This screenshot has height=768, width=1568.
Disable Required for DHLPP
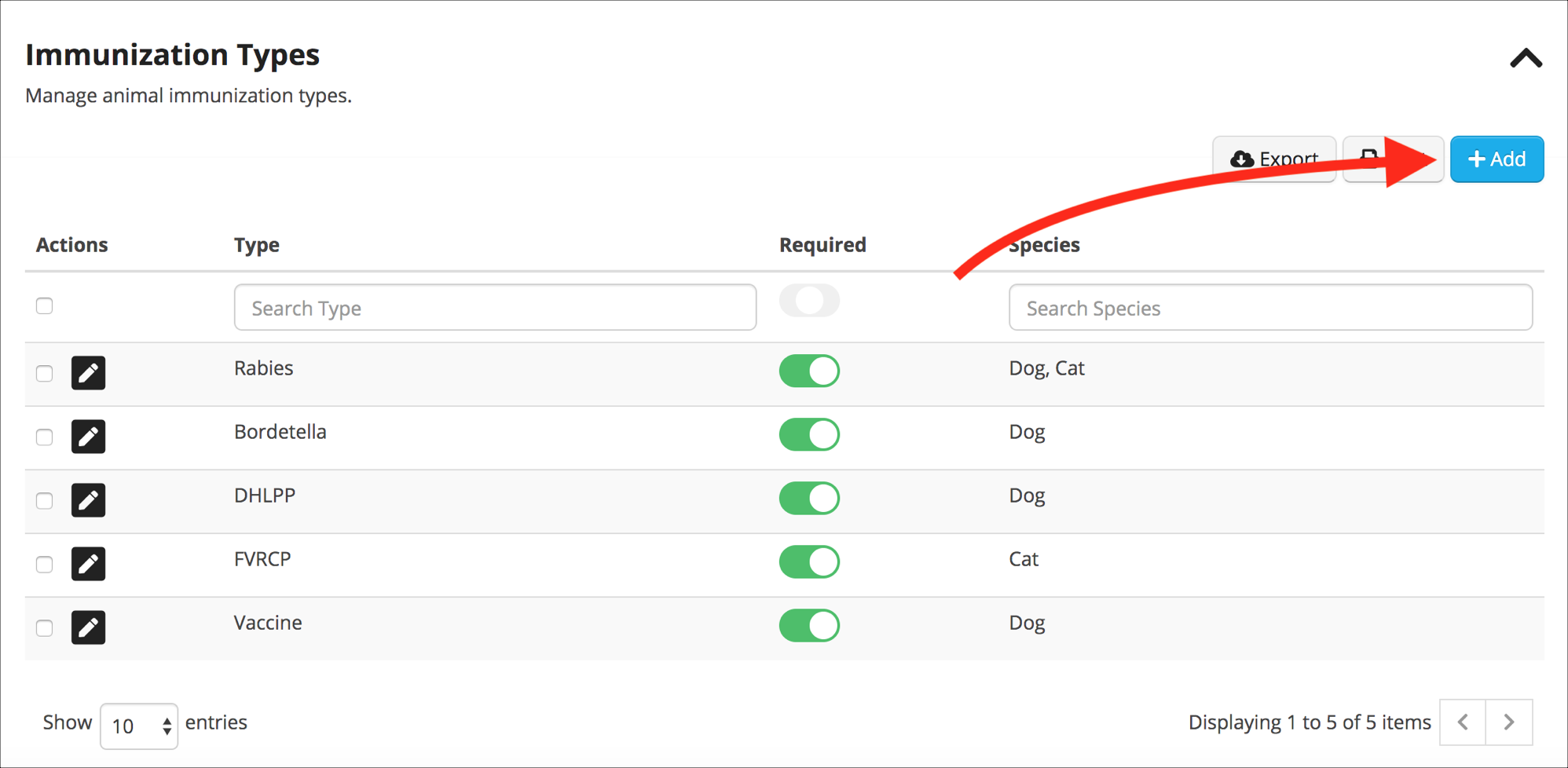tap(809, 498)
